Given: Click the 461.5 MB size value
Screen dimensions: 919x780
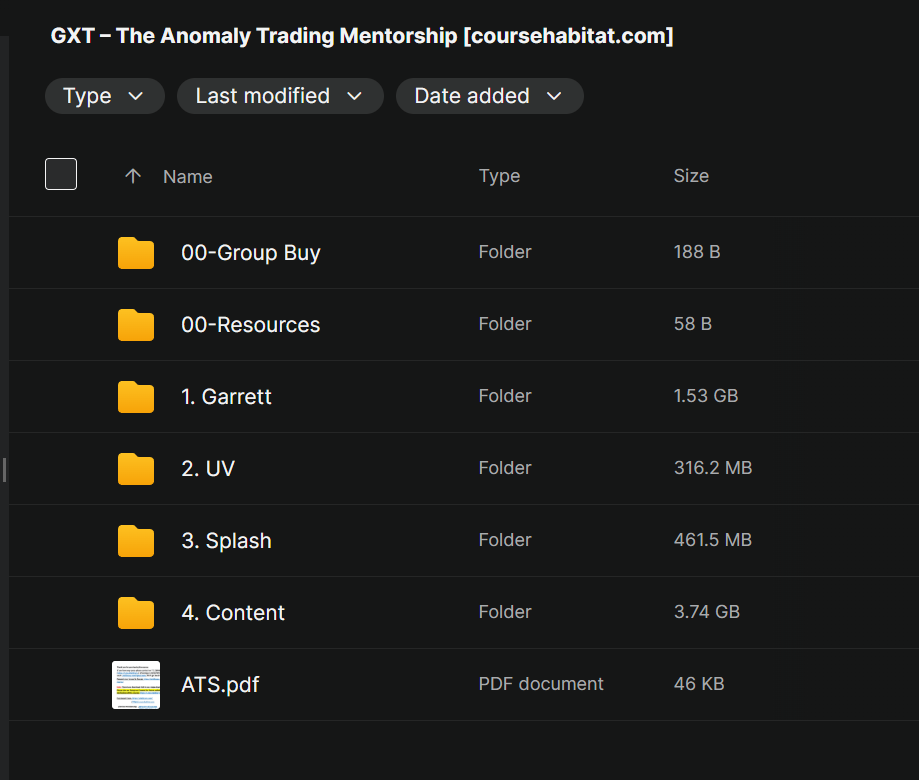Looking at the screenshot, I should tap(713, 540).
